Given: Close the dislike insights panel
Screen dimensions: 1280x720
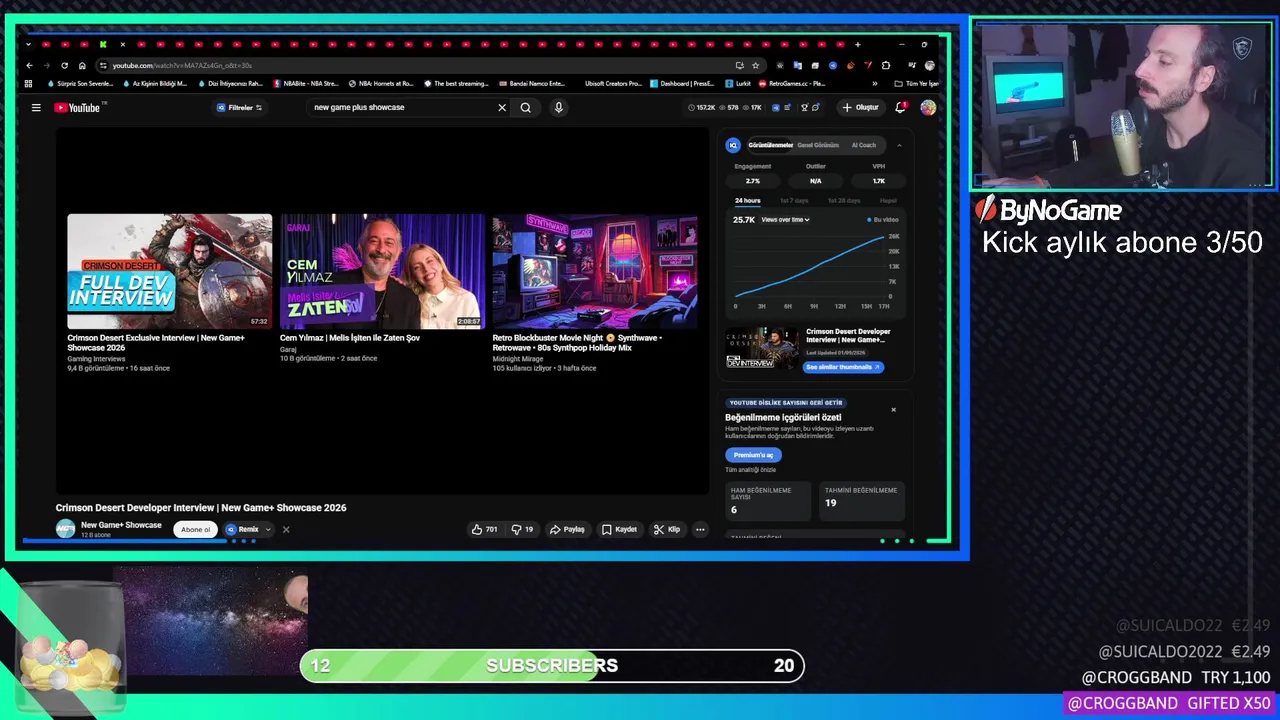Looking at the screenshot, I should point(893,410).
